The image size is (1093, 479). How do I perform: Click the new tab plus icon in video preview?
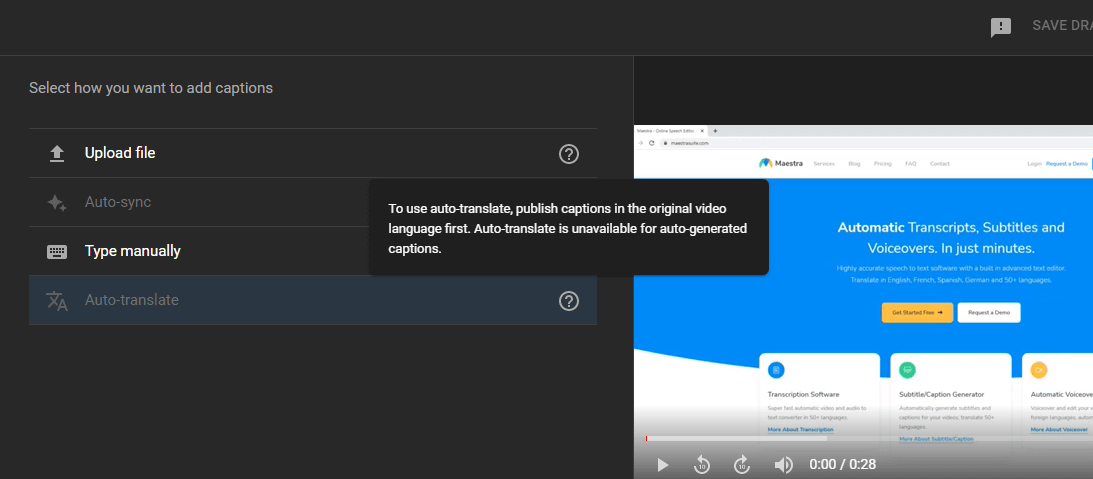(x=715, y=130)
